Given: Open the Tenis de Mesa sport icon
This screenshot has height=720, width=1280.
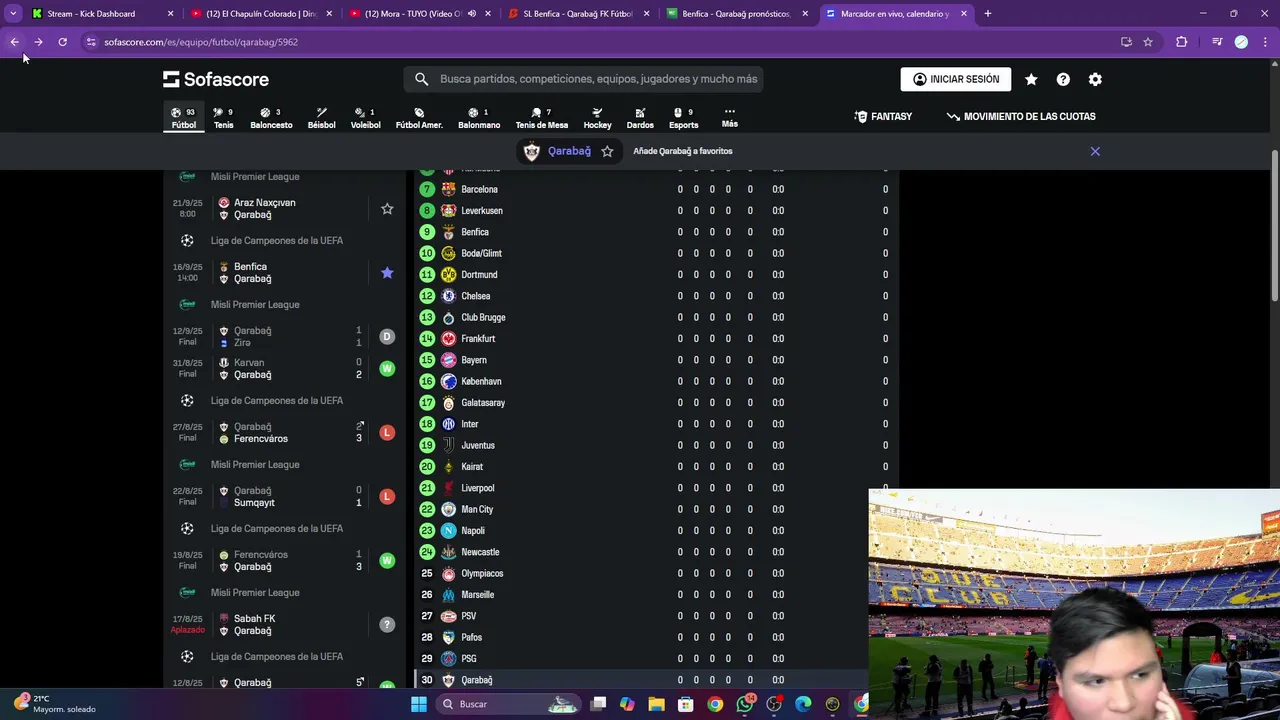Looking at the screenshot, I should point(541,118).
